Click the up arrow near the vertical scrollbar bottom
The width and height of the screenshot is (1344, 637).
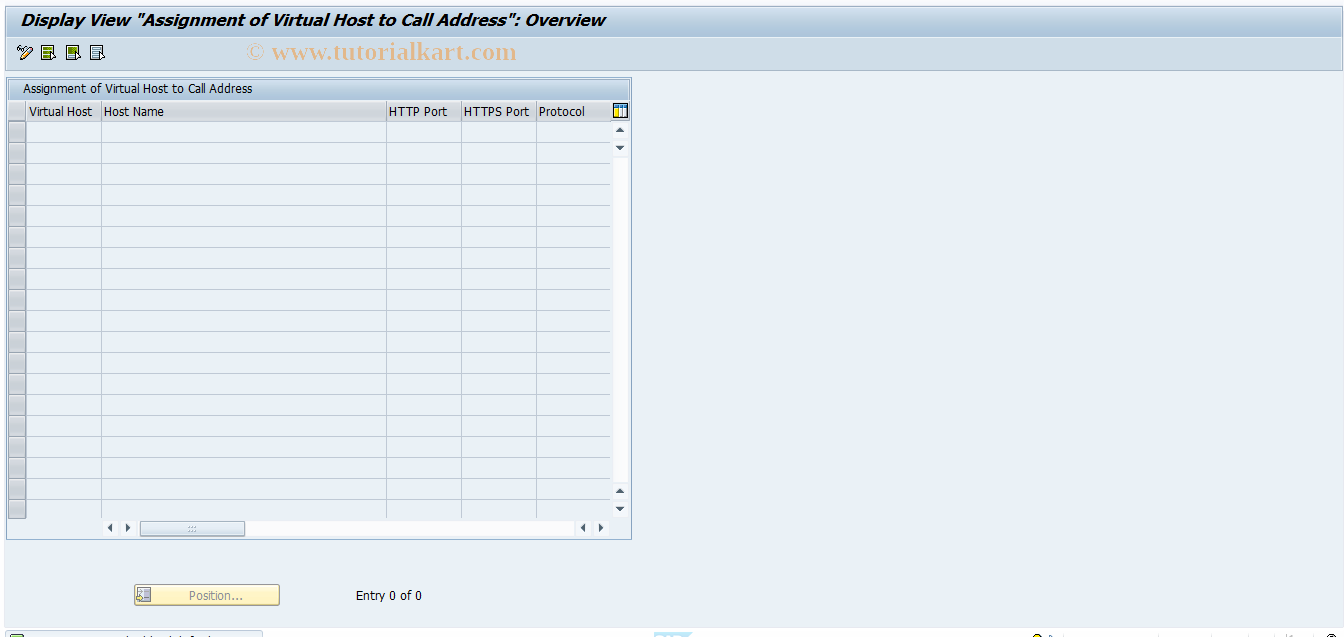click(620, 490)
